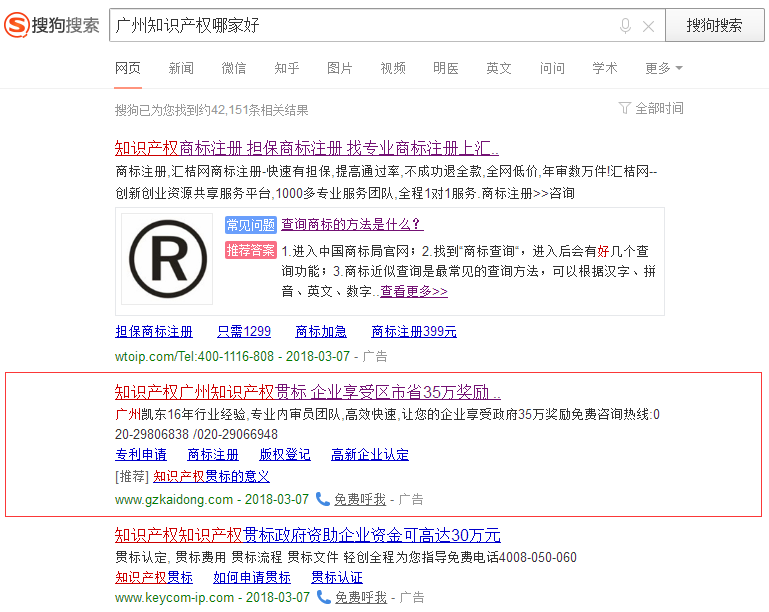This screenshot has height=612, width=769.
Task: Switch to the 新闻 tab
Action: pyautogui.click(x=181, y=68)
